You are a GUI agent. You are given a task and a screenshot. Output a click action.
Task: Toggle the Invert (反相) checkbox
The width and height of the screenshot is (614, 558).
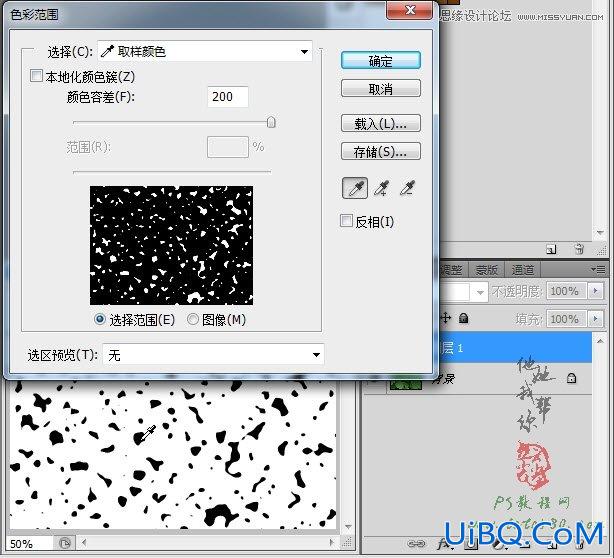346,220
